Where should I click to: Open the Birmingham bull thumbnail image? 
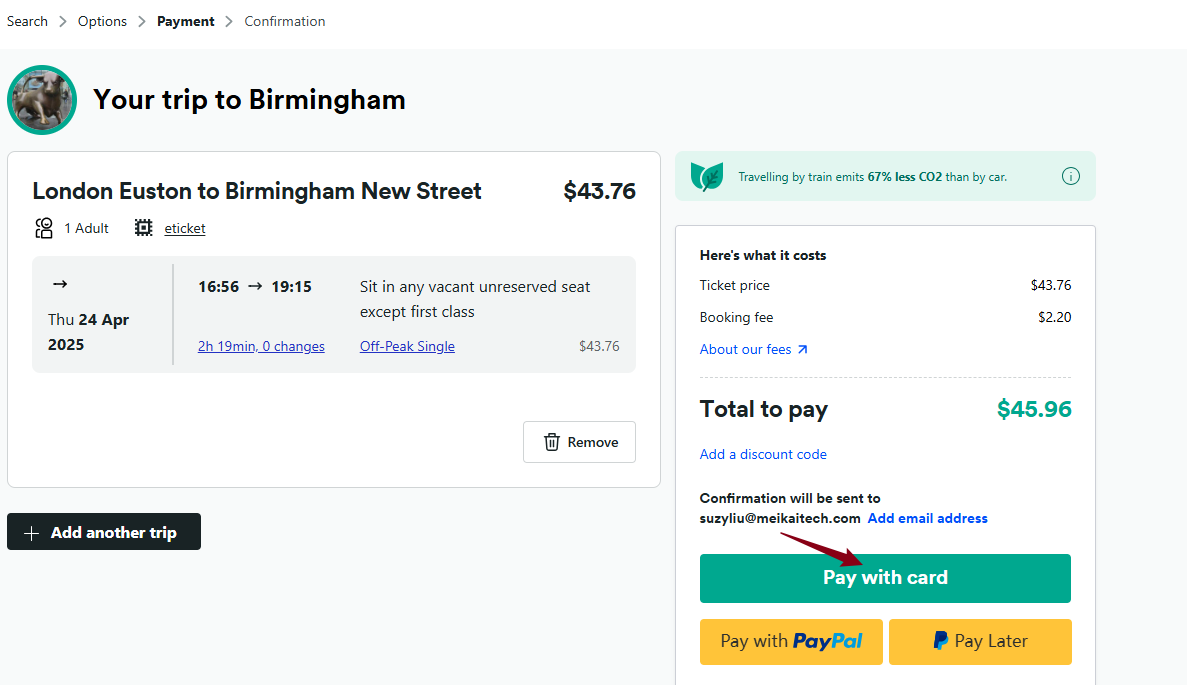(x=42, y=100)
